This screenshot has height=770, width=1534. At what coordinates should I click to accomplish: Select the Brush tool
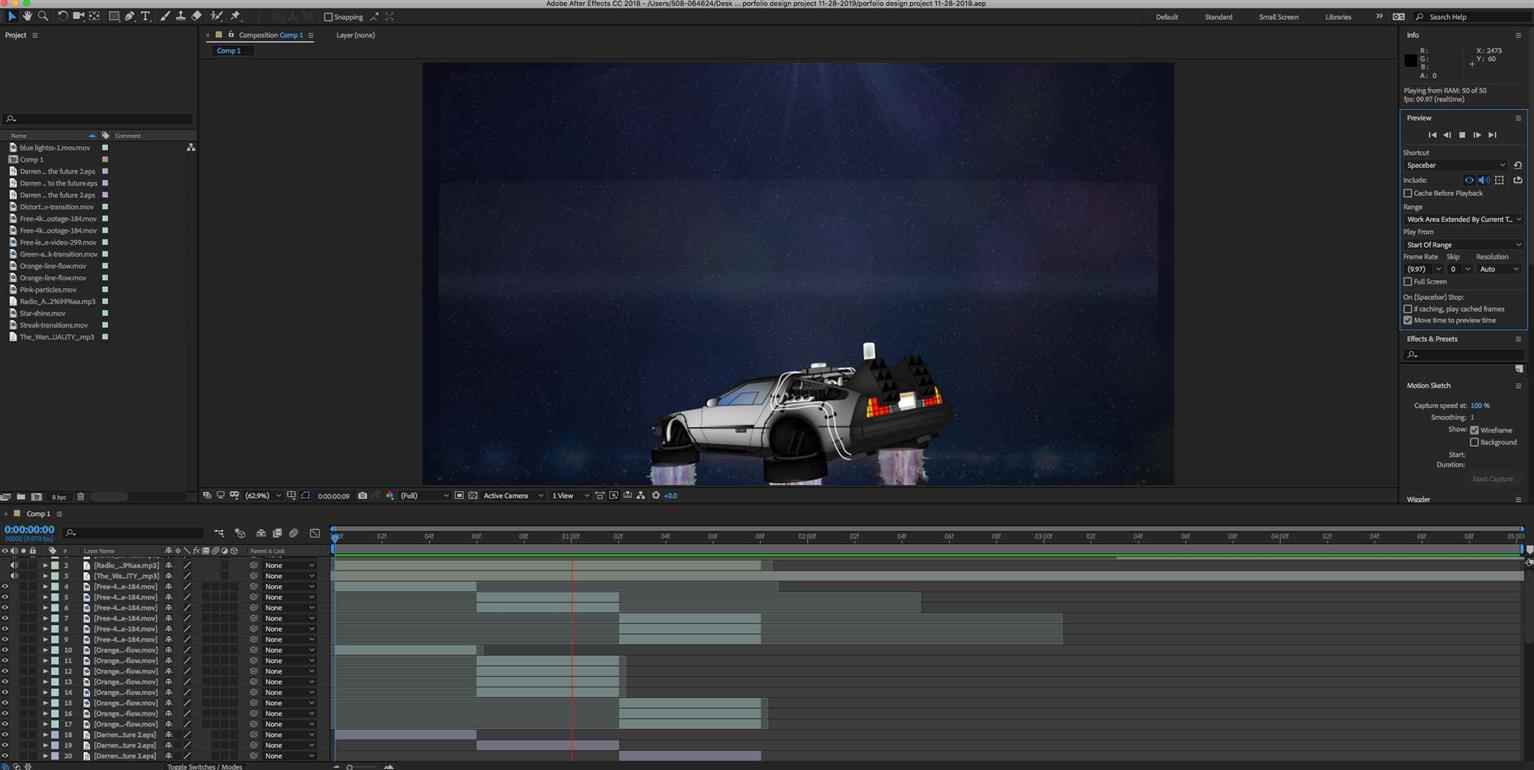[165, 16]
